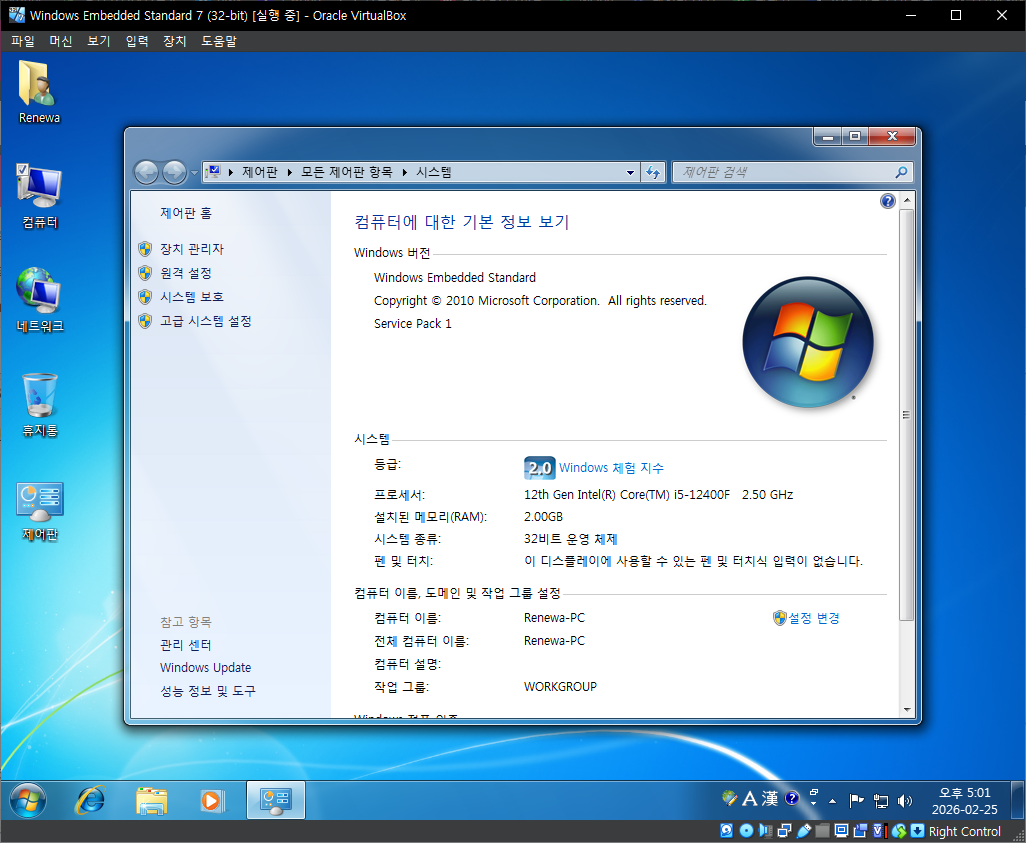Open recent pages dropdown next to forward button

coord(195,173)
